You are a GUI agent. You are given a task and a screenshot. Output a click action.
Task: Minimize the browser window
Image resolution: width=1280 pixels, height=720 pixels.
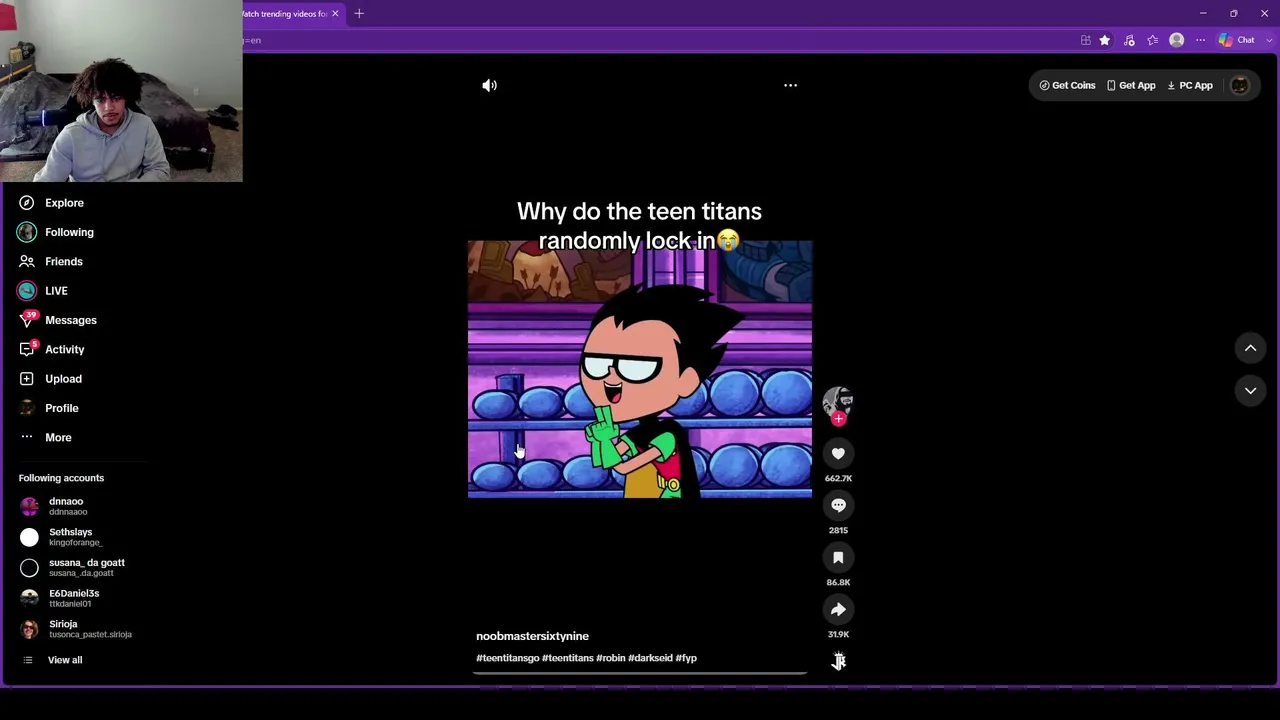1203,14
